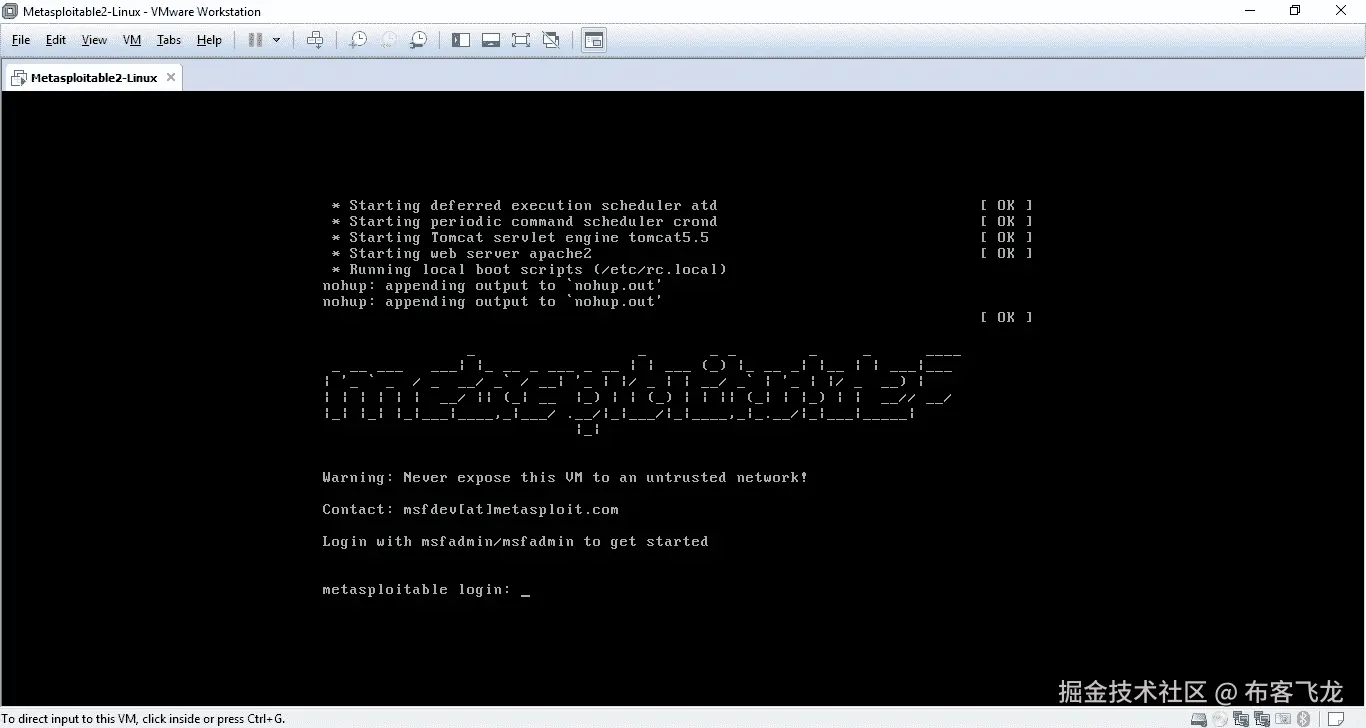1366x728 pixels.
Task: Click the Bluetooth device status icon
Action: 1303,718
